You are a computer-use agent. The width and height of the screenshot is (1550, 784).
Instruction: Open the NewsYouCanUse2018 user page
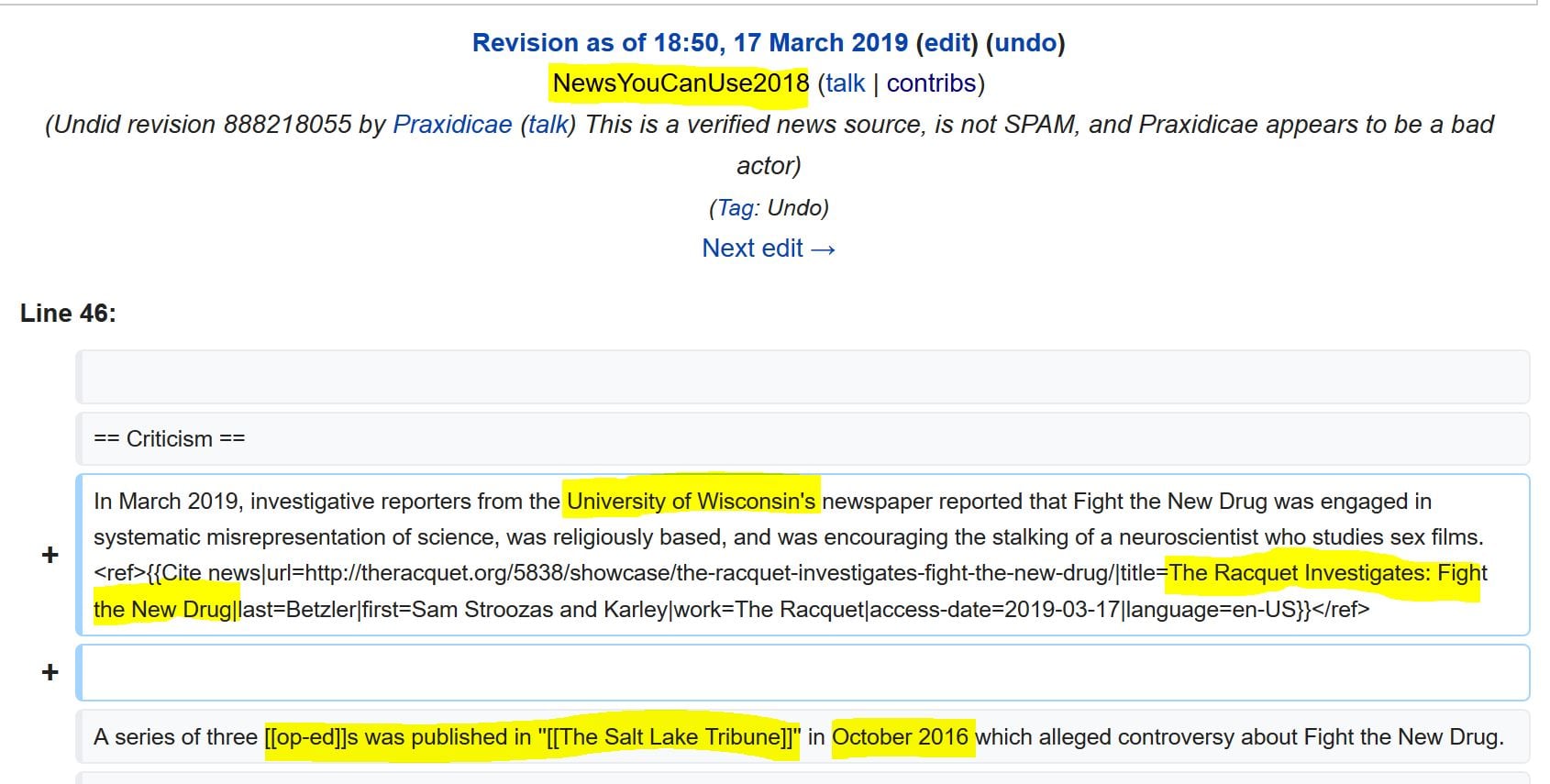[681, 83]
